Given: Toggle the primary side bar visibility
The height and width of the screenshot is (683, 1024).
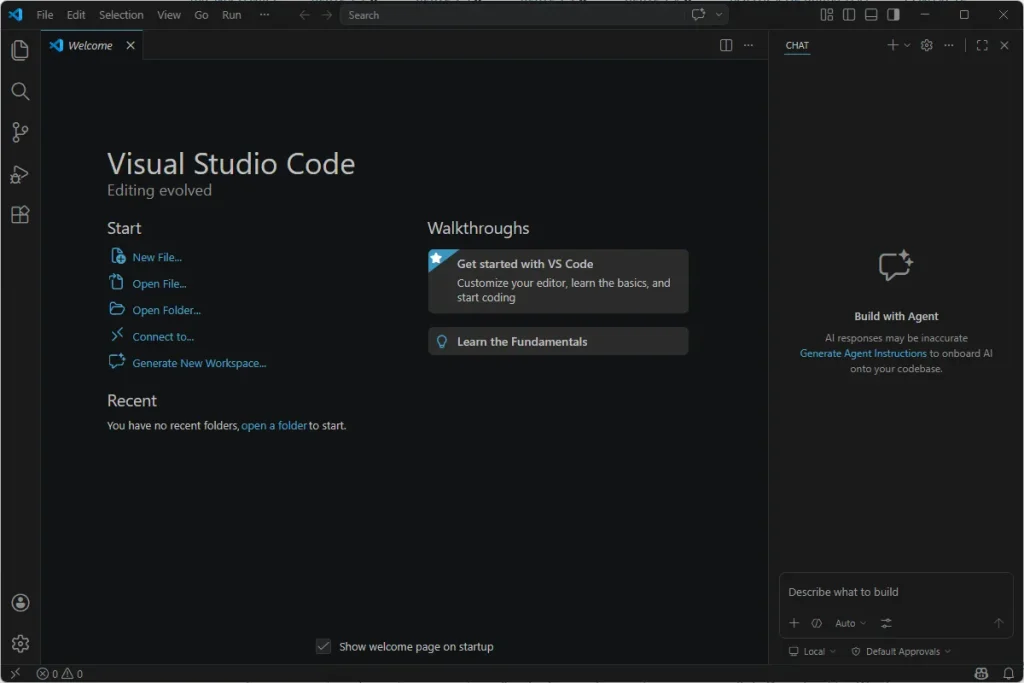Looking at the screenshot, I should (849, 15).
